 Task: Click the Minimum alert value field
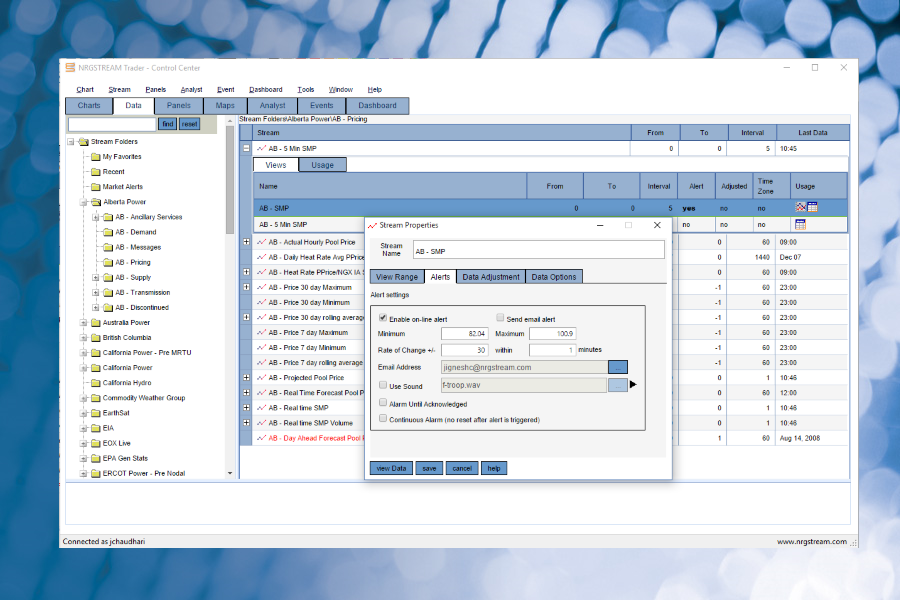pyautogui.click(x=465, y=334)
